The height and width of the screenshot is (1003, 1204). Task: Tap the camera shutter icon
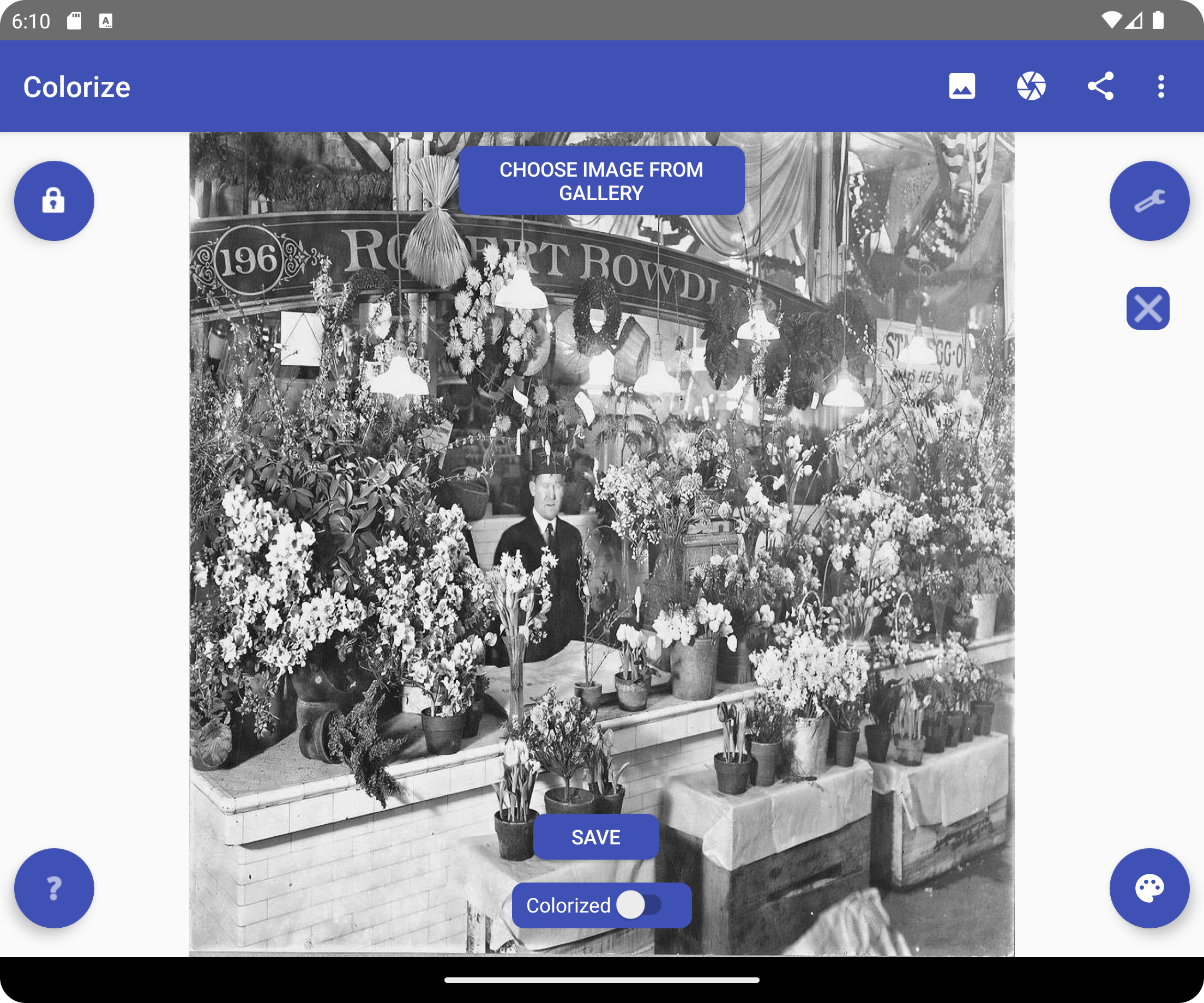click(x=1031, y=87)
